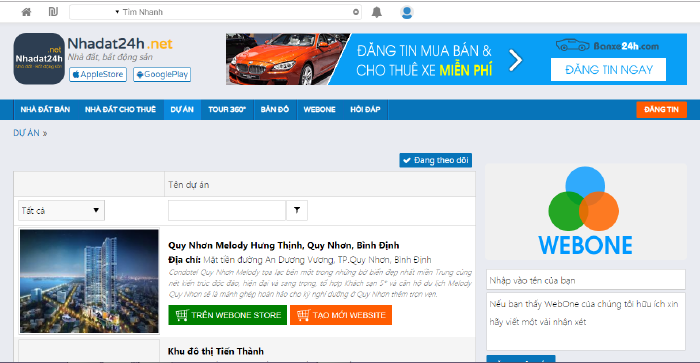Click the Nhadat24h.net logo
Image resolution: width=700 pixels, height=363 pixels.
(39, 58)
